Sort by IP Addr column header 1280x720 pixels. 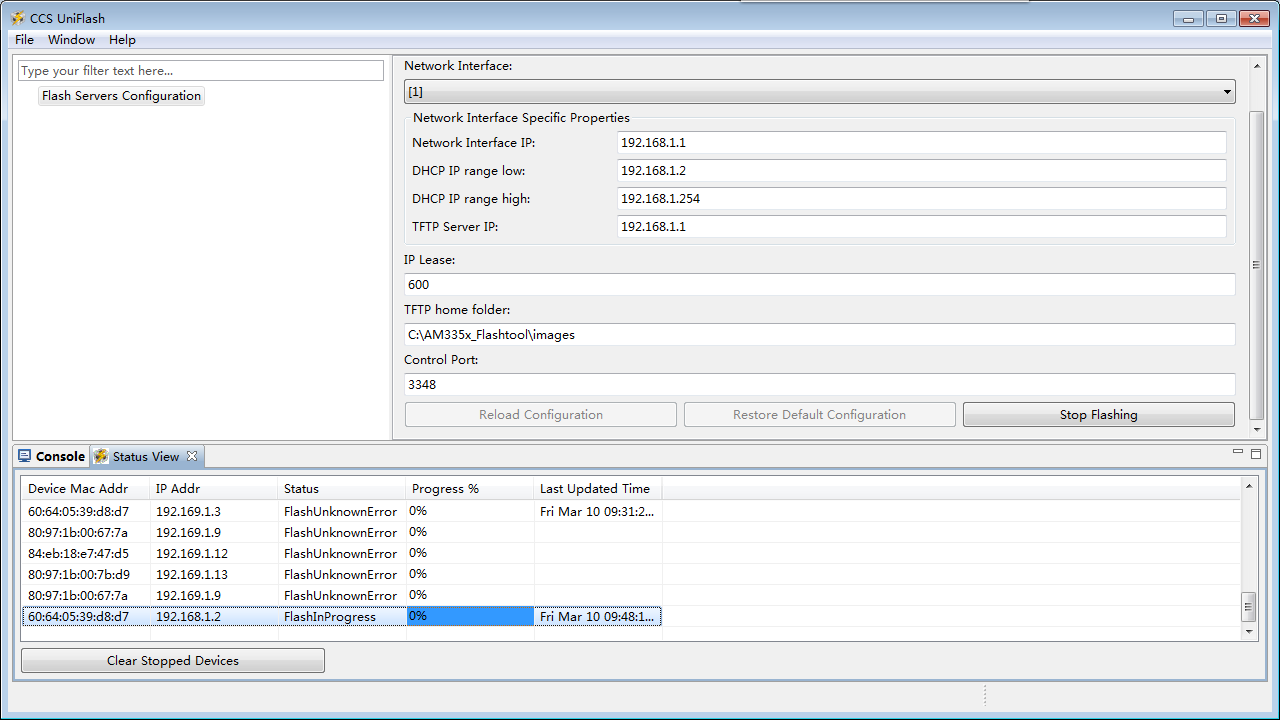point(214,489)
